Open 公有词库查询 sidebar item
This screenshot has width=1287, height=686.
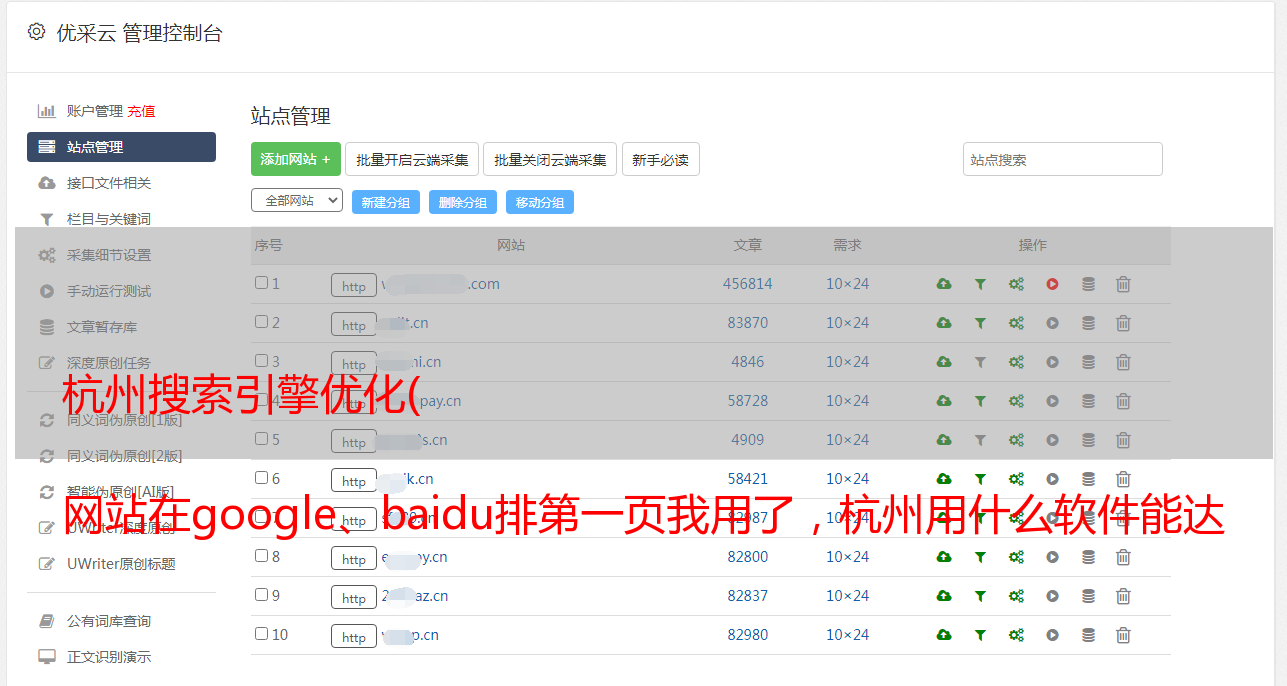point(109,621)
